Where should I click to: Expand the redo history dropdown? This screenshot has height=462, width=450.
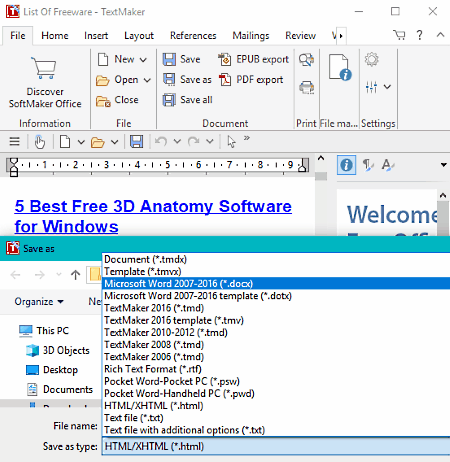coord(210,142)
